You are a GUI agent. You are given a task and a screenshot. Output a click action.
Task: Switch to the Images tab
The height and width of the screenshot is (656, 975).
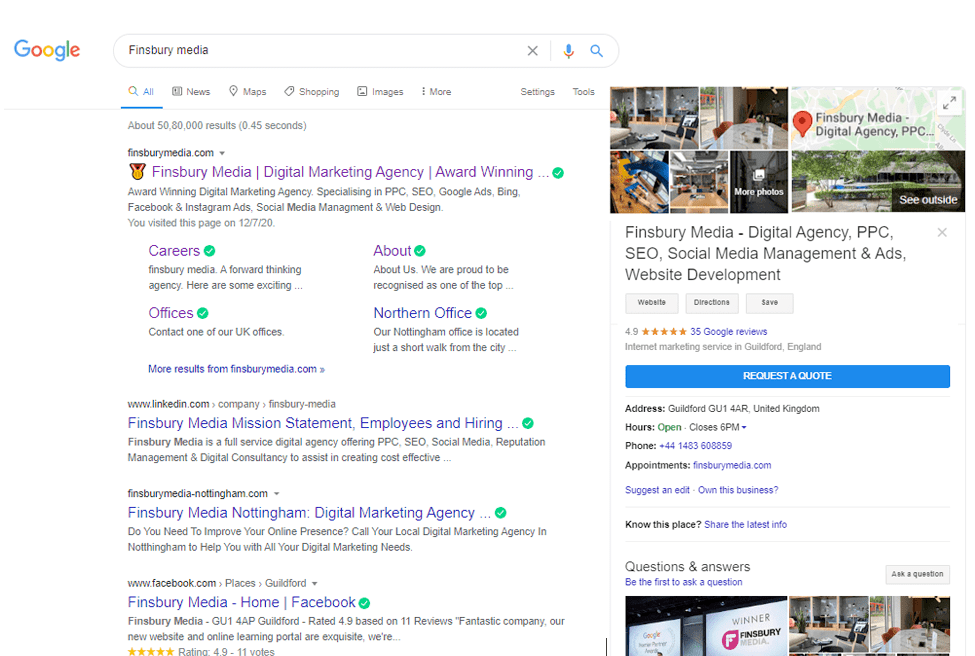pos(380,92)
